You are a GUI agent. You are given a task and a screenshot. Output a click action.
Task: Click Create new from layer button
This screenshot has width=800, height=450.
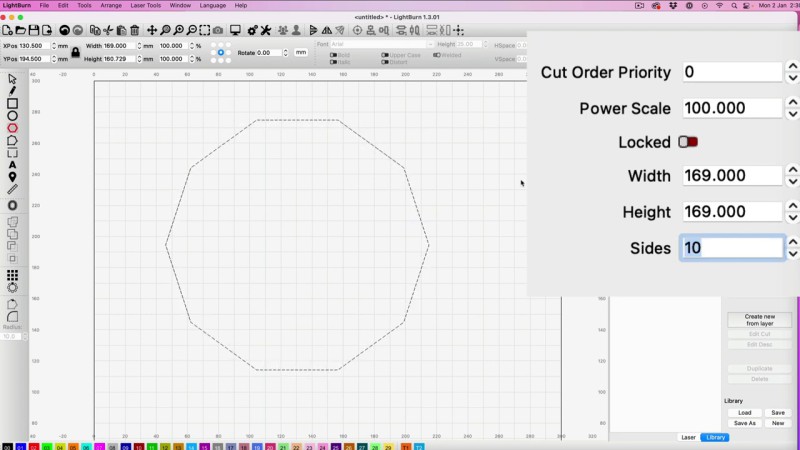(x=760, y=320)
